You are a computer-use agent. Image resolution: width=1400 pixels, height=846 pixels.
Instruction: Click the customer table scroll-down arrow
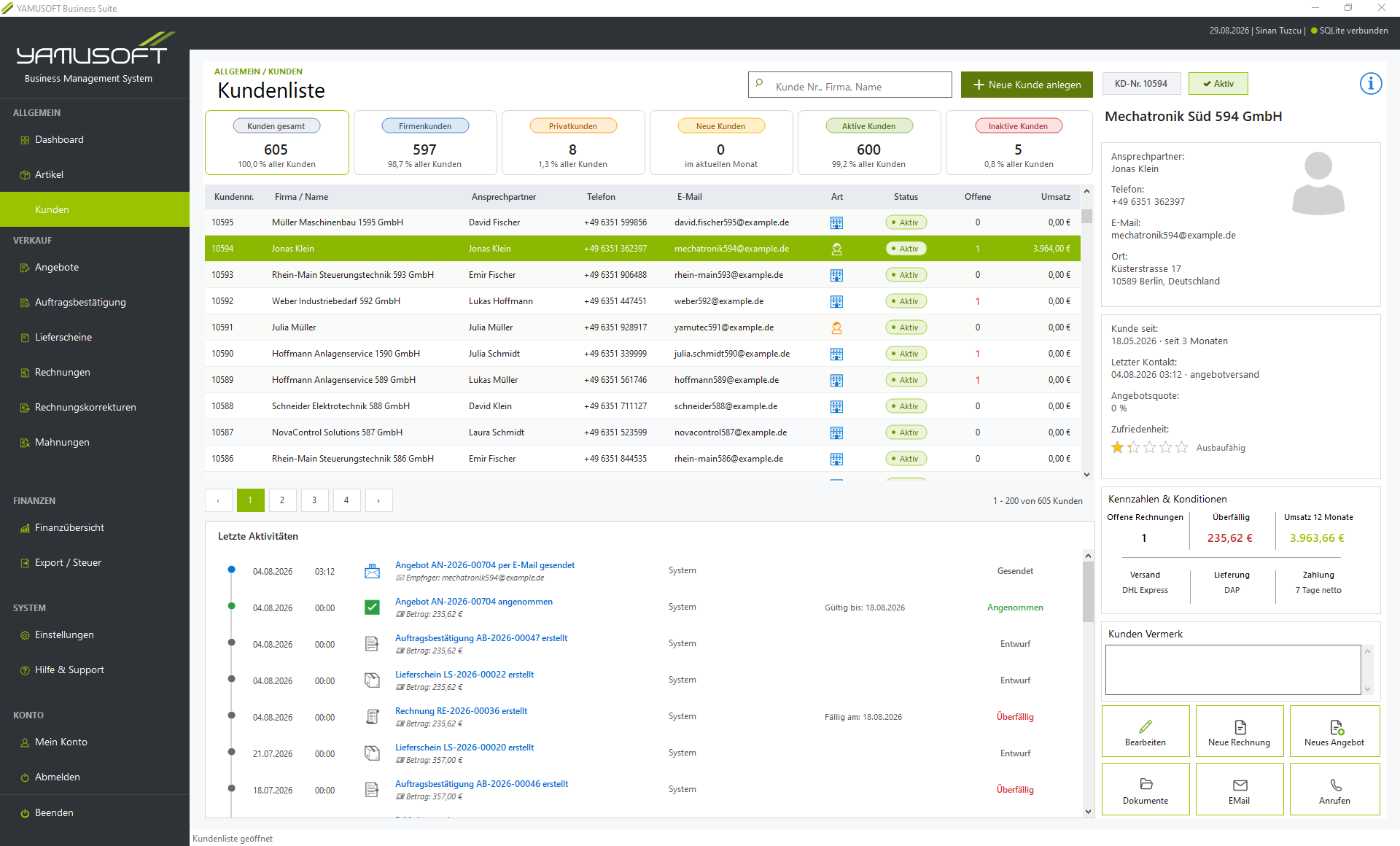1086,474
